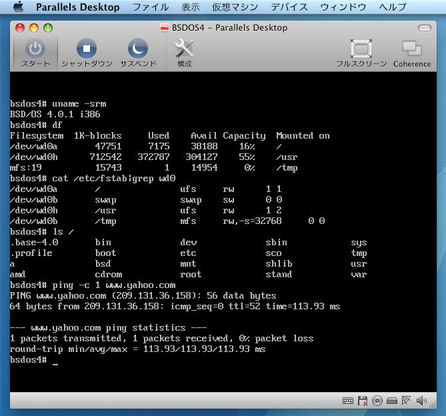Open the デバイス menu
446x416 pixels.
pos(289,7)
